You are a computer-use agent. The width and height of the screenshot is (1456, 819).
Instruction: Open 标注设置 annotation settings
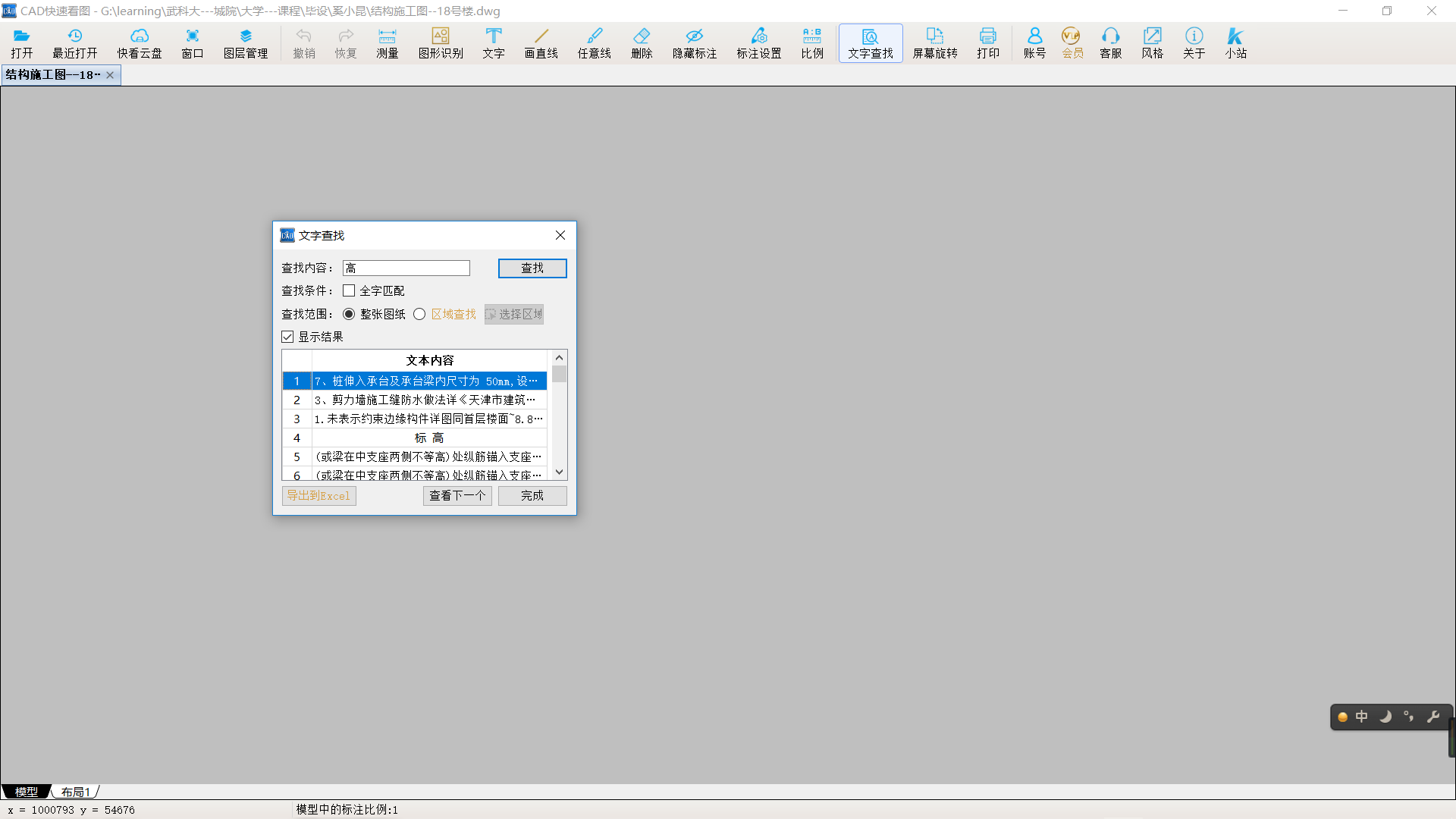click(x=759, y=43)
